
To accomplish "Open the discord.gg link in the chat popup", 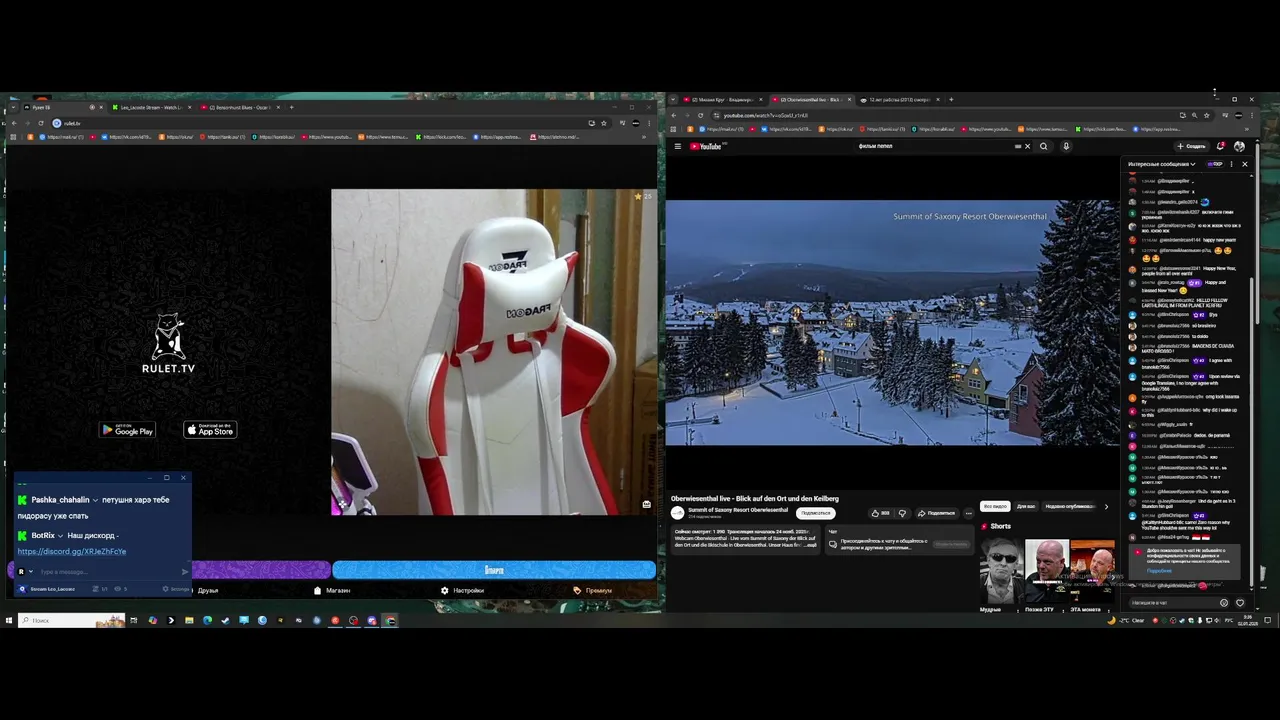I will [71, 551].
